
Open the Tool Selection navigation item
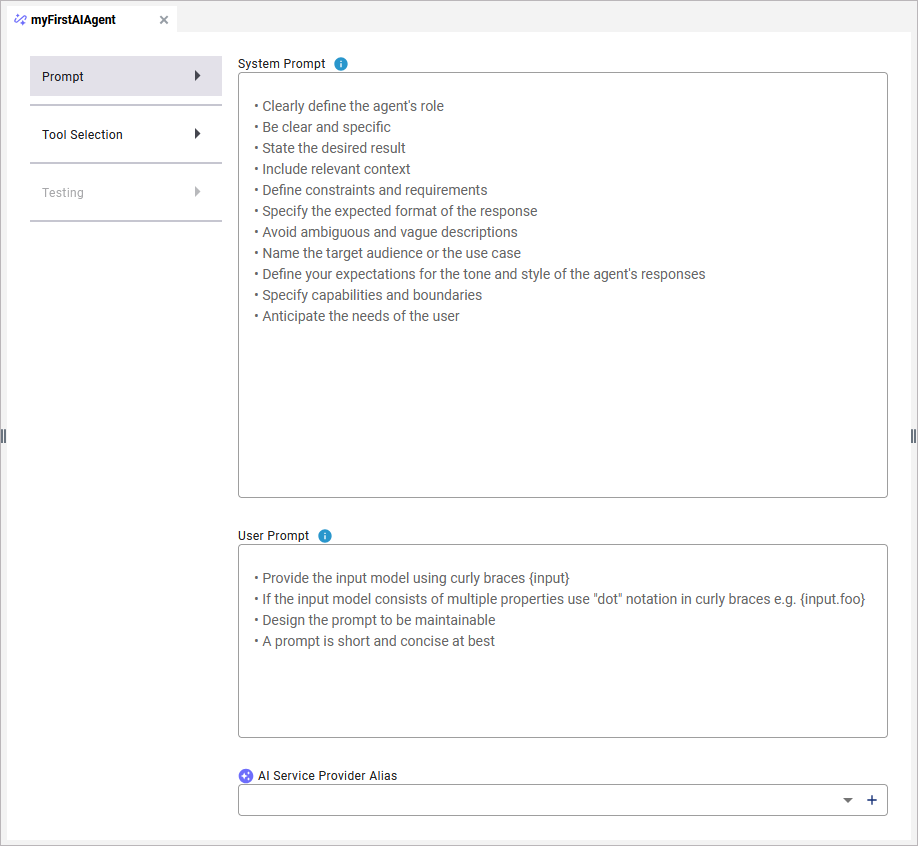coord(83,135)
